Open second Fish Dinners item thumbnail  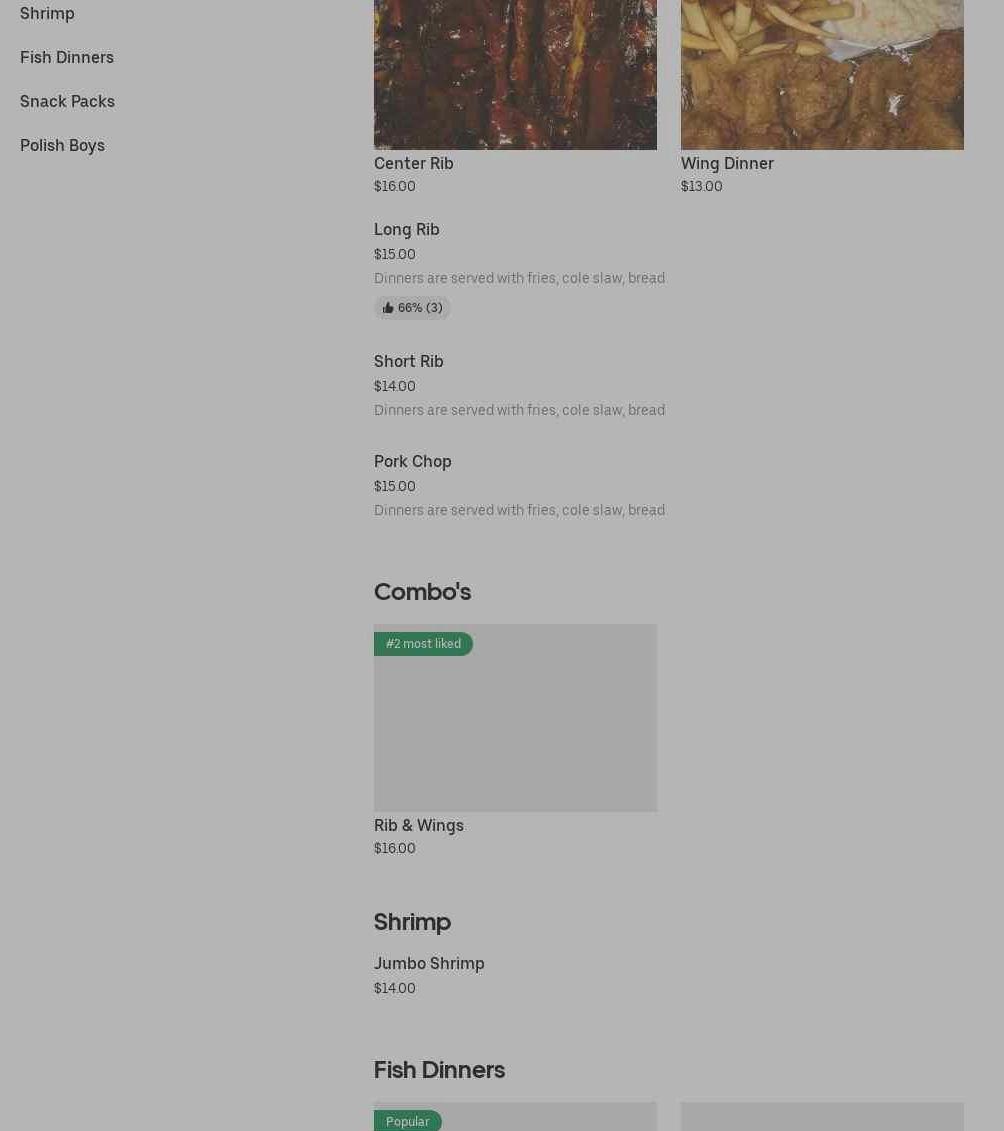coord(822,1117)
